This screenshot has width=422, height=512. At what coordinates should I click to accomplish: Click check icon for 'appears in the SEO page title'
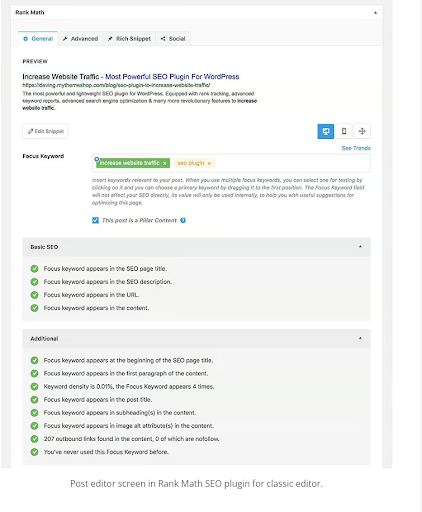pyautogui.click(x=34, y=269)
